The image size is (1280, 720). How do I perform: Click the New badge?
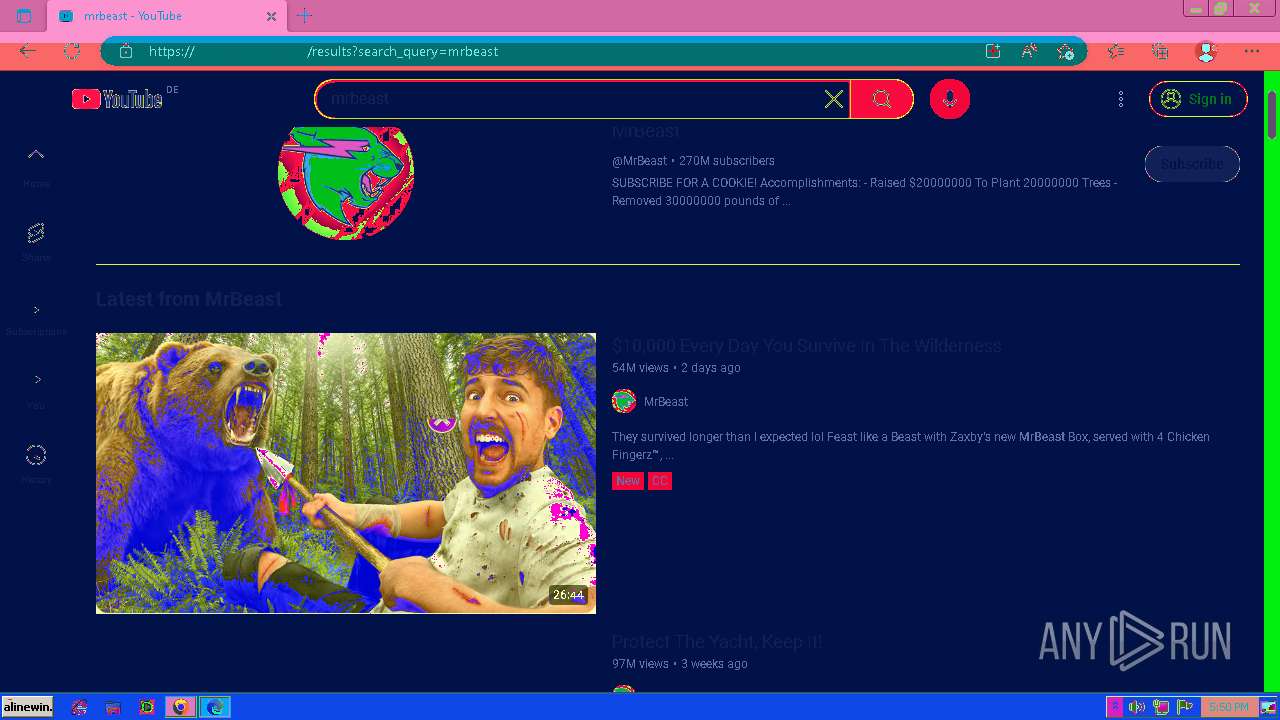628,481
